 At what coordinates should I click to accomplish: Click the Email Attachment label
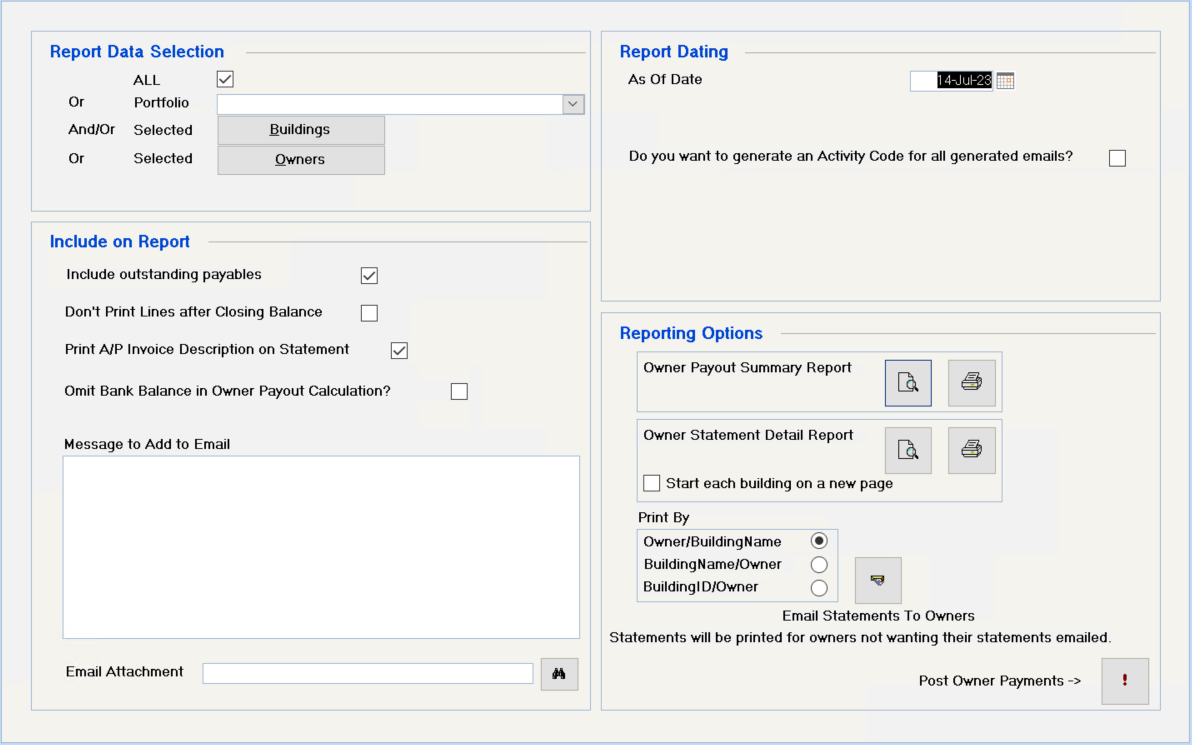(x=125, y=672)
